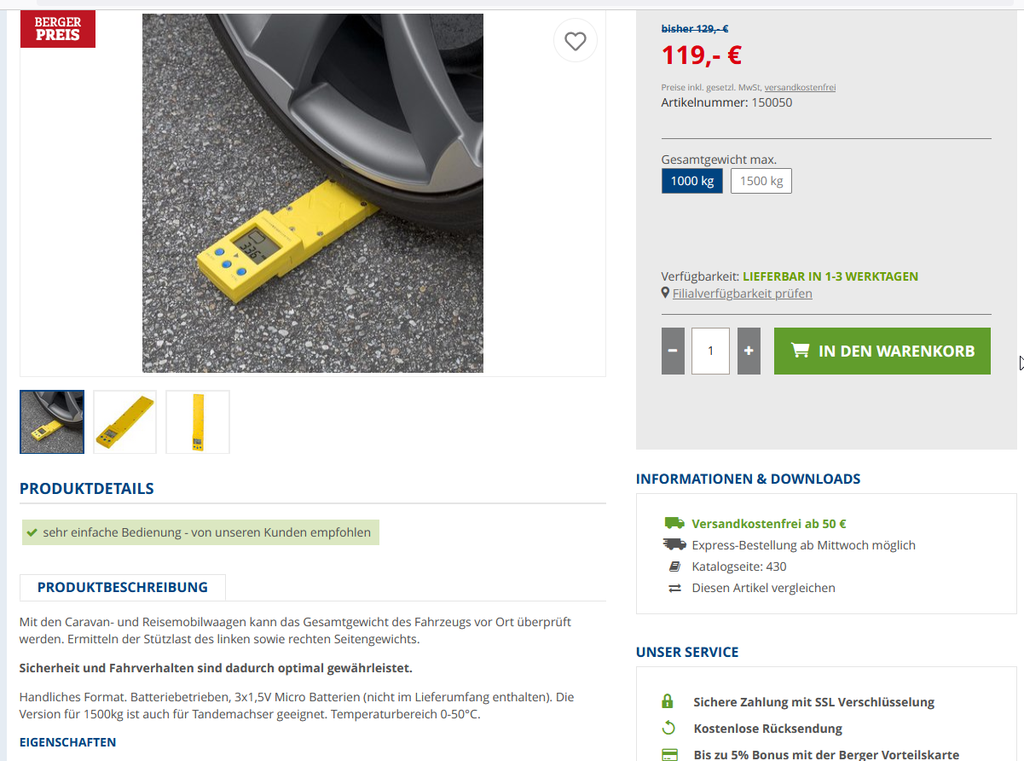Click the map pin icon for store availability
This screenshot has height=761, width=1024.
click(x=665, y=293)
